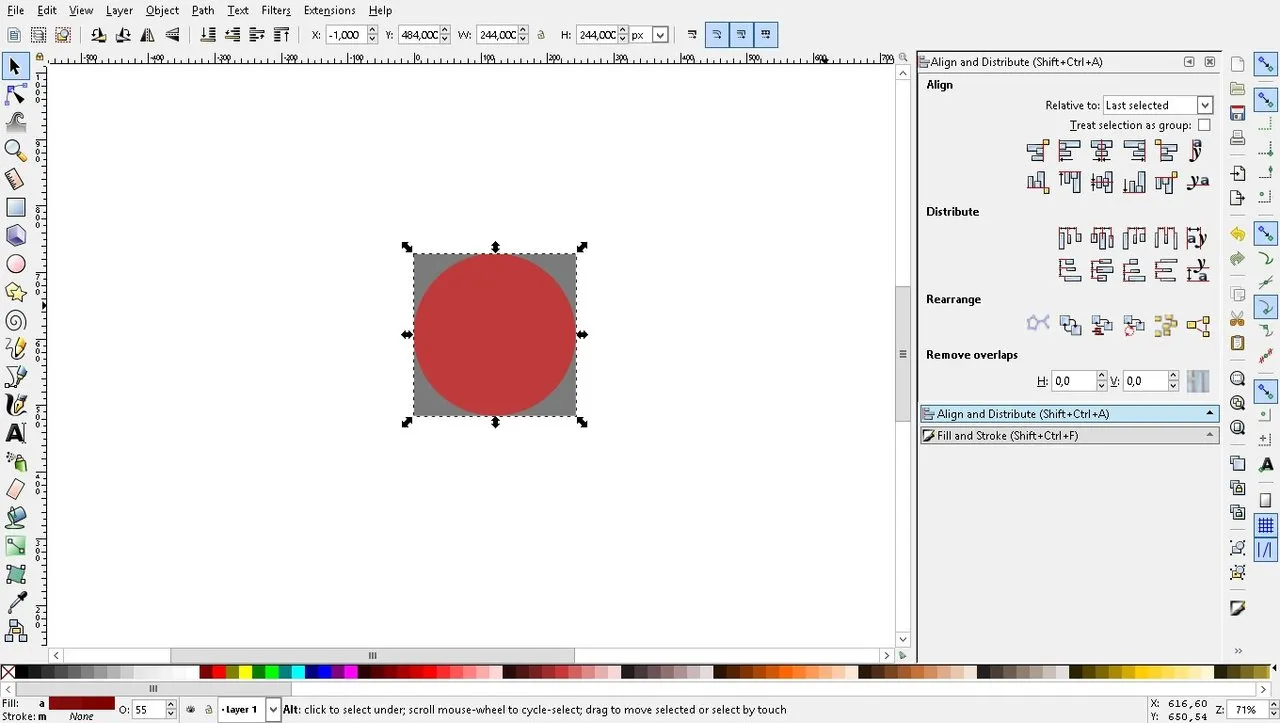The image size is (1280, 723).
Task: Select the Gradient tool
Action: pyautogui.click(x=15, y=546)
